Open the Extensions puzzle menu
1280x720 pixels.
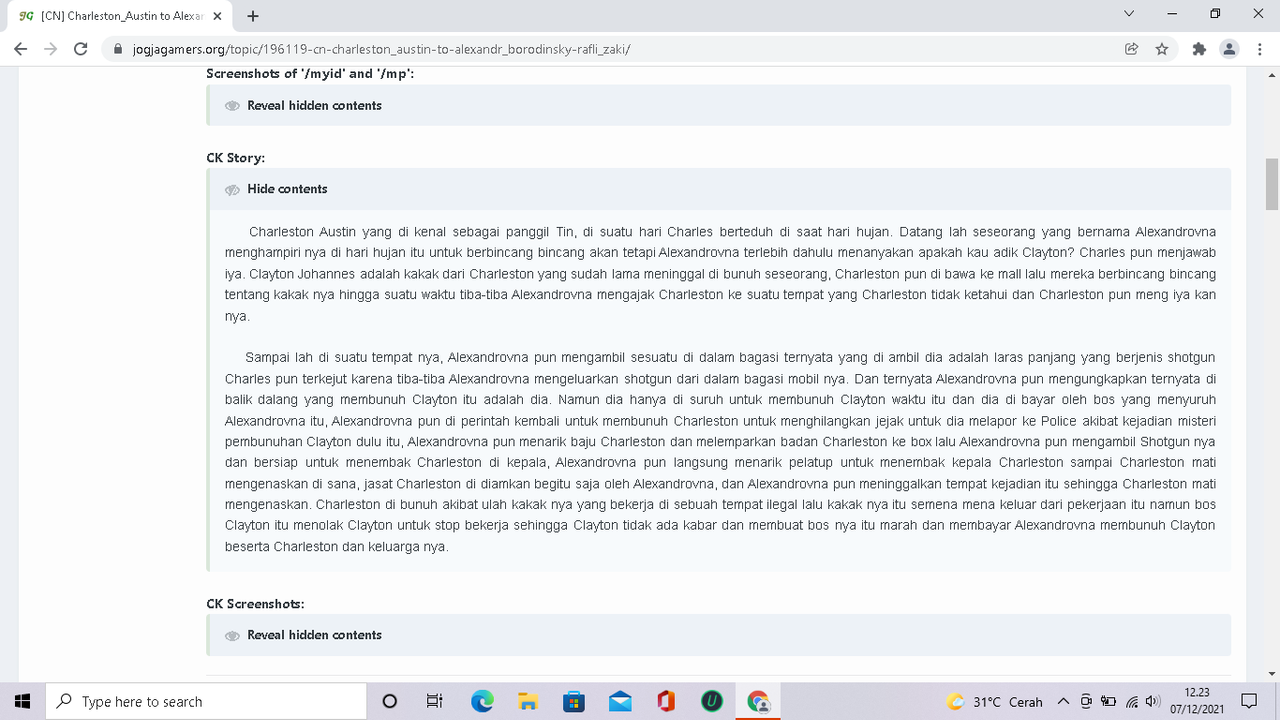tap(1199, 49)
